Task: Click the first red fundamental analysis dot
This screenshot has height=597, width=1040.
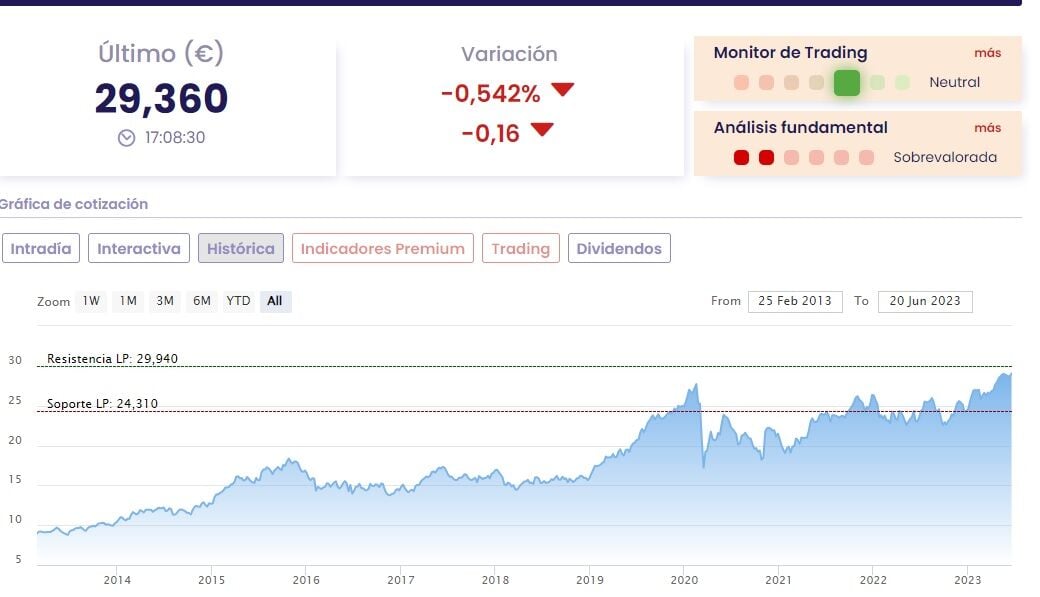Action: click(741, 157)
